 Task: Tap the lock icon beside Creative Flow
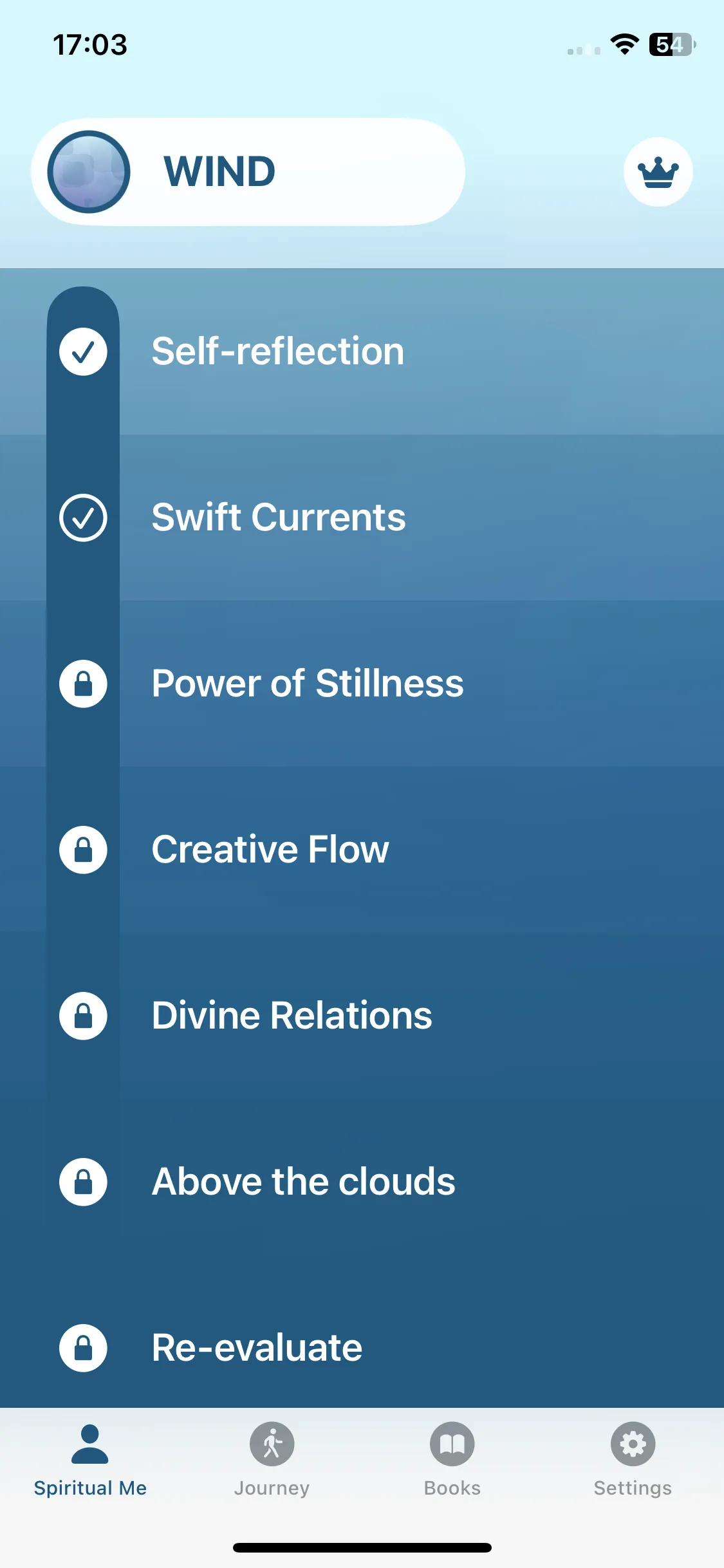83,850
